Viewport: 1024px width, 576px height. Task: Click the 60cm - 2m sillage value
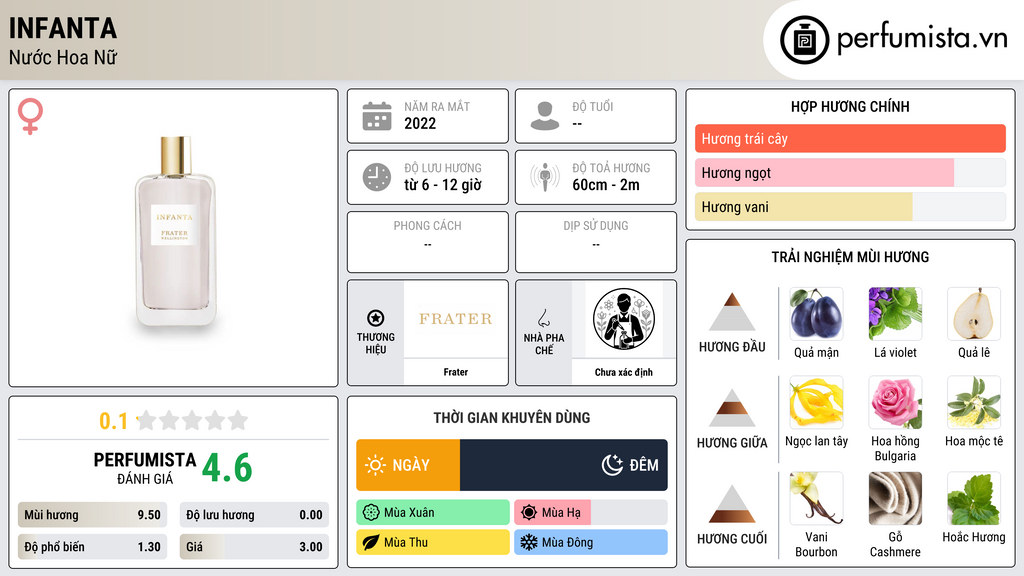click(x=606, y=185)
